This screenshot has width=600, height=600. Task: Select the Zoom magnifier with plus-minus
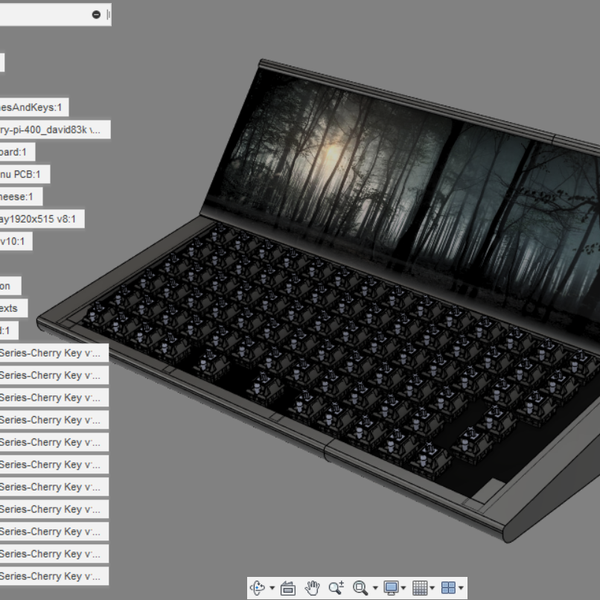coord(336,588)
